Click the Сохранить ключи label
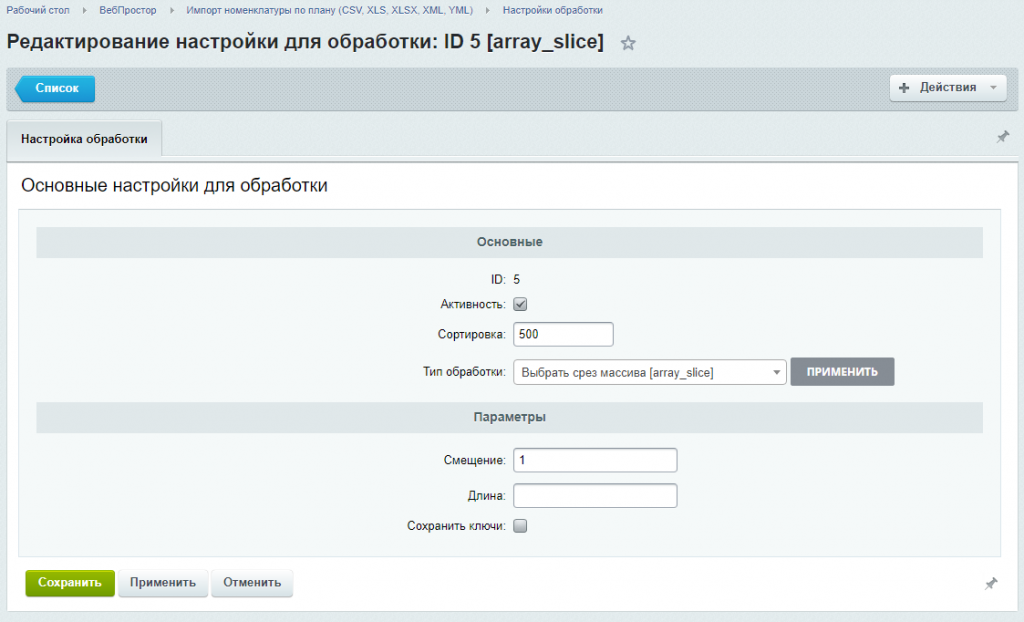 coord(456,526)
